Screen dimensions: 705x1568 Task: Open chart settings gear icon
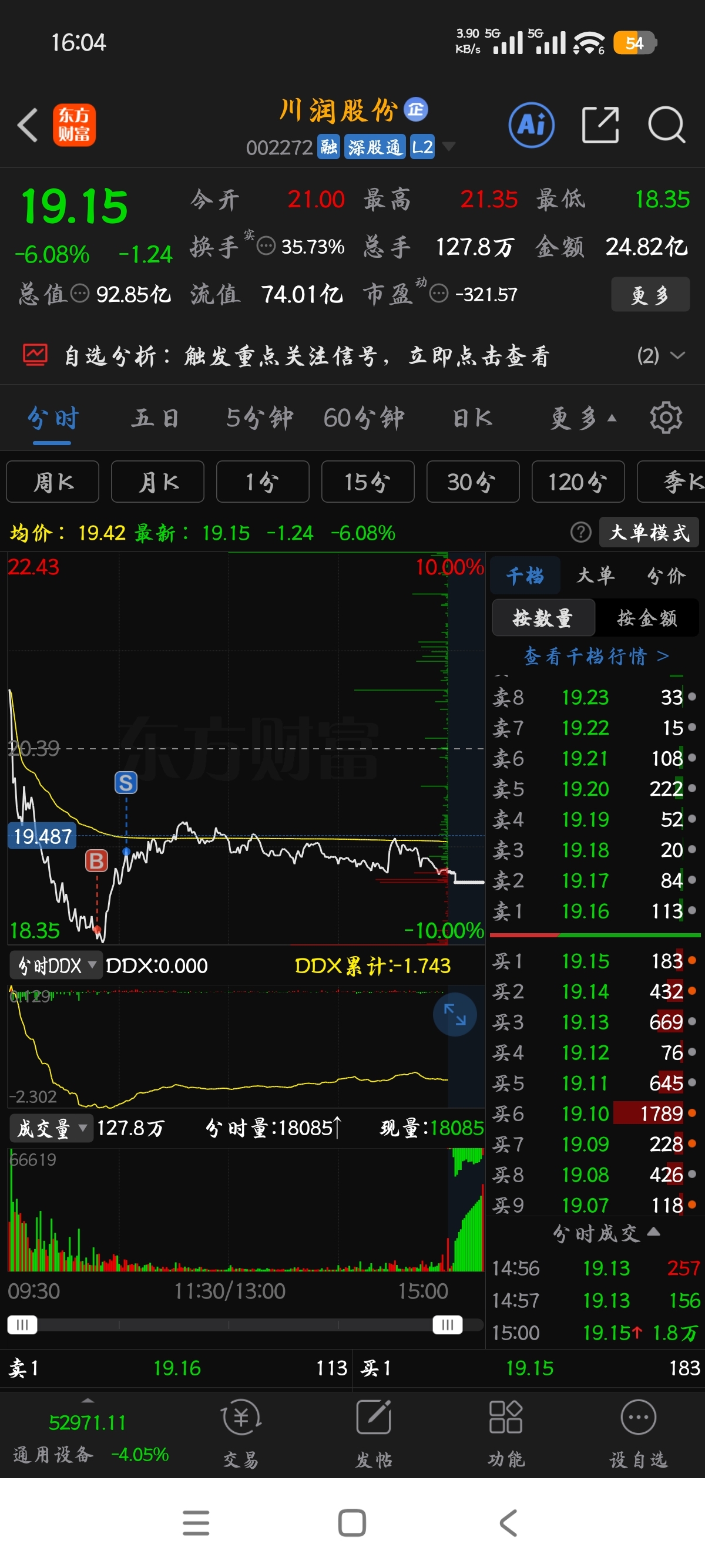[x=666, y=418]
